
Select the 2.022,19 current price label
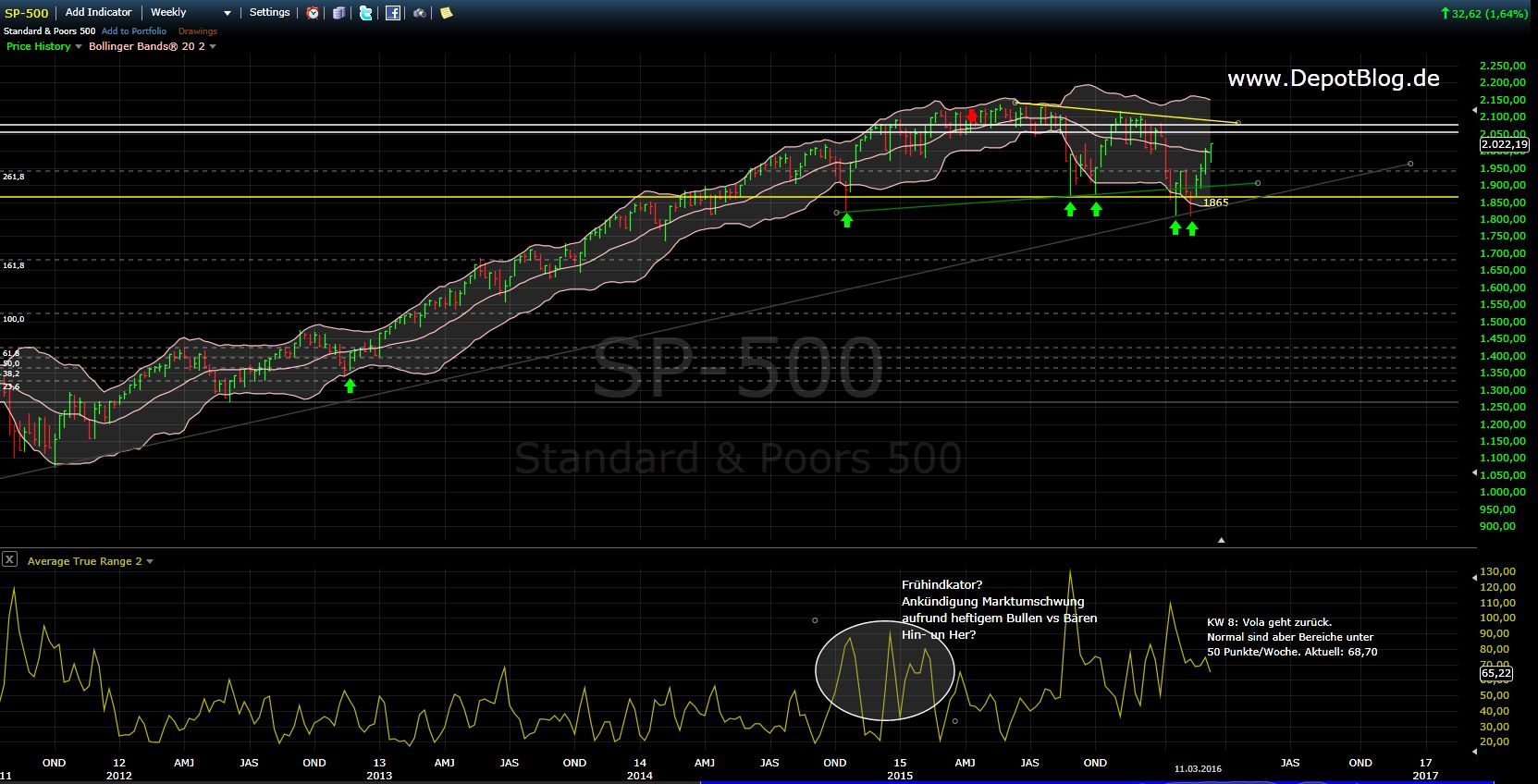click(1504, 144)
